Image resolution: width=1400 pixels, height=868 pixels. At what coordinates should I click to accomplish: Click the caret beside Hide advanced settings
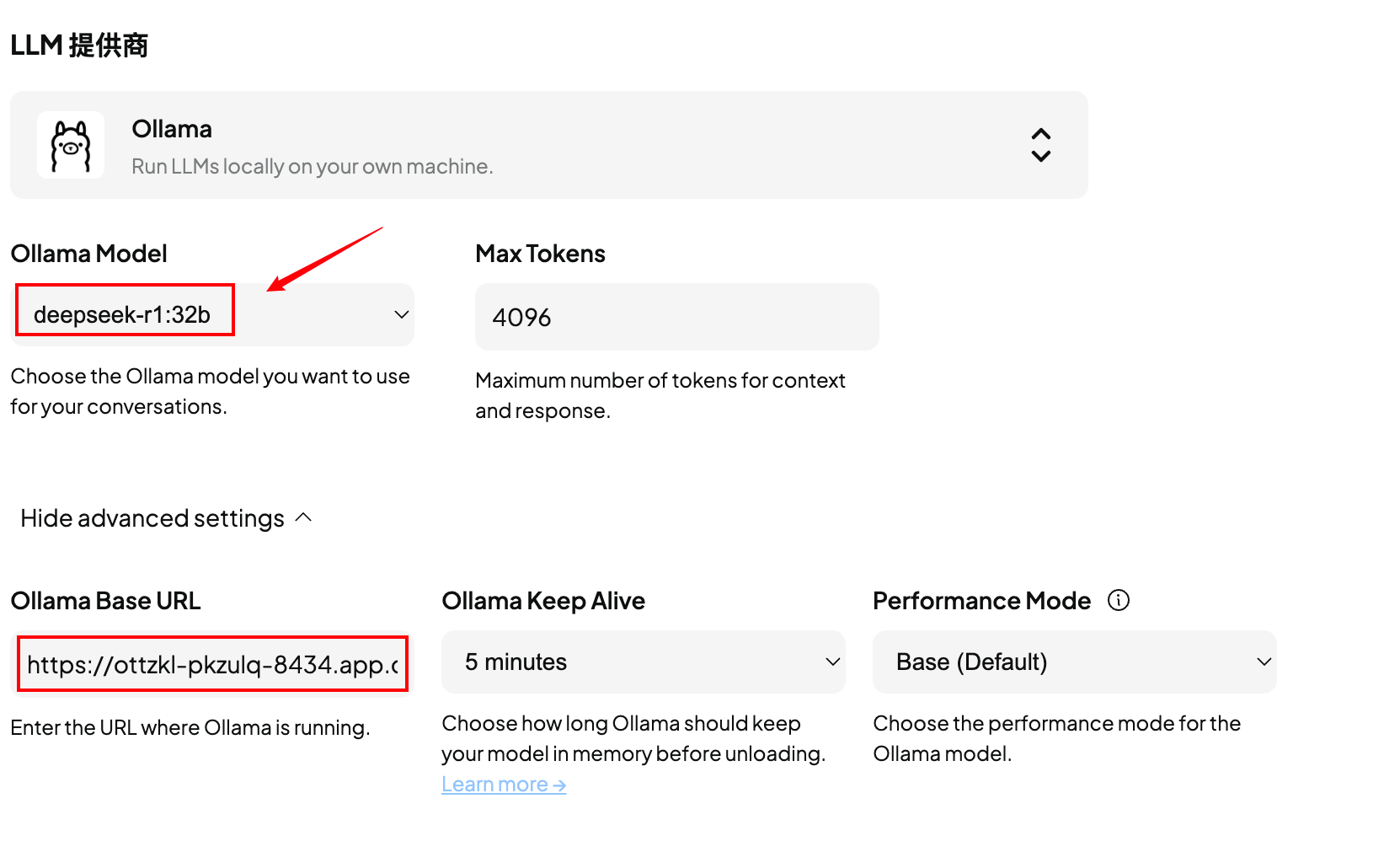(304, 517)
